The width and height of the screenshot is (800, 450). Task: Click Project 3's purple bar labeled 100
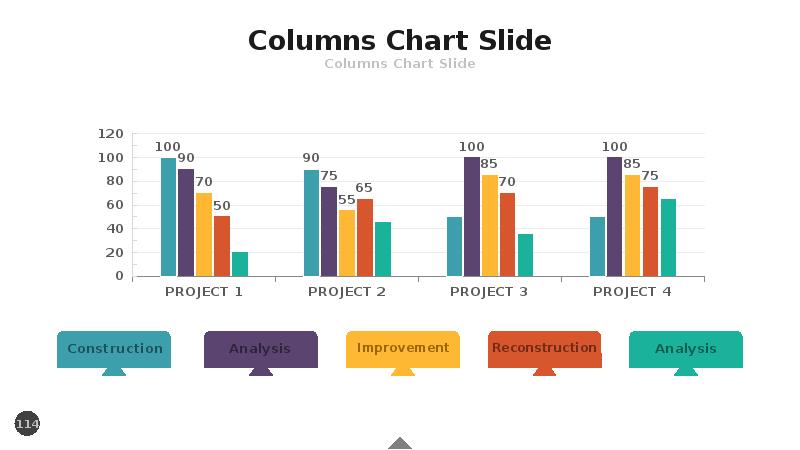(472, 217)
